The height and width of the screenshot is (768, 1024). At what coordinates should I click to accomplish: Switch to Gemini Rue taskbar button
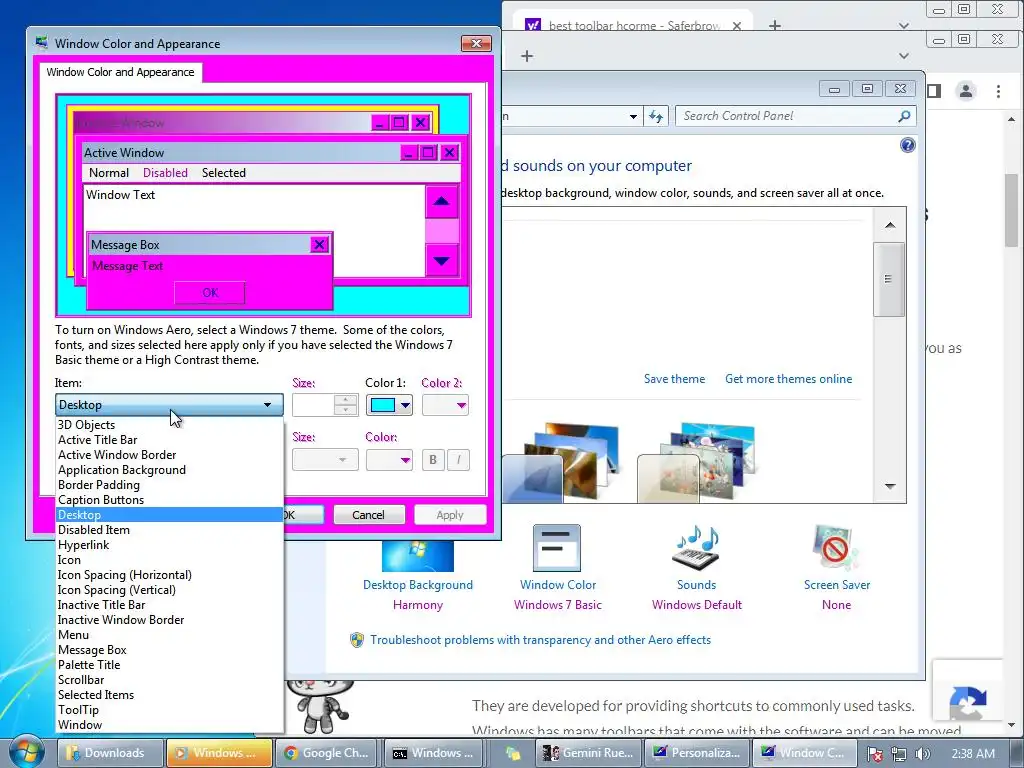(588, 753)
